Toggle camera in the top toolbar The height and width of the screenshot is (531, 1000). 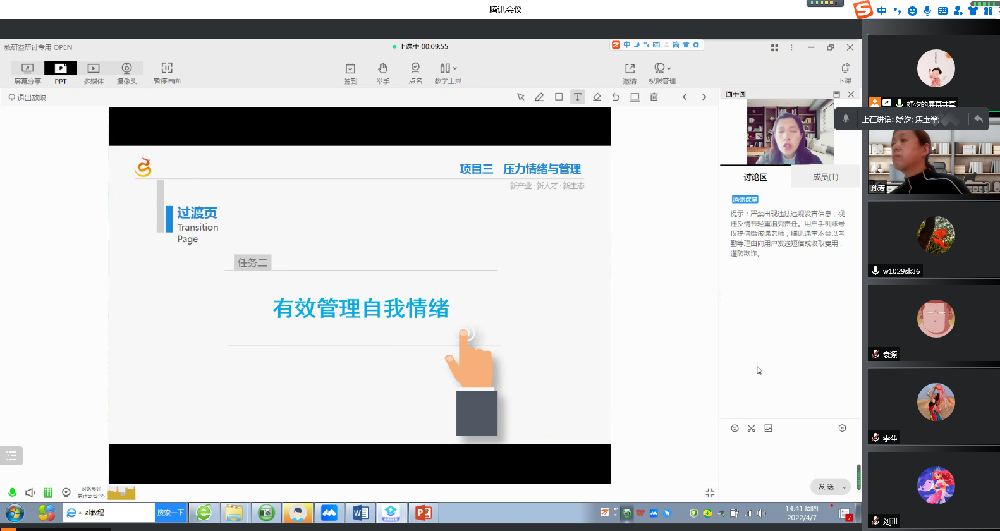pos(126,72)
